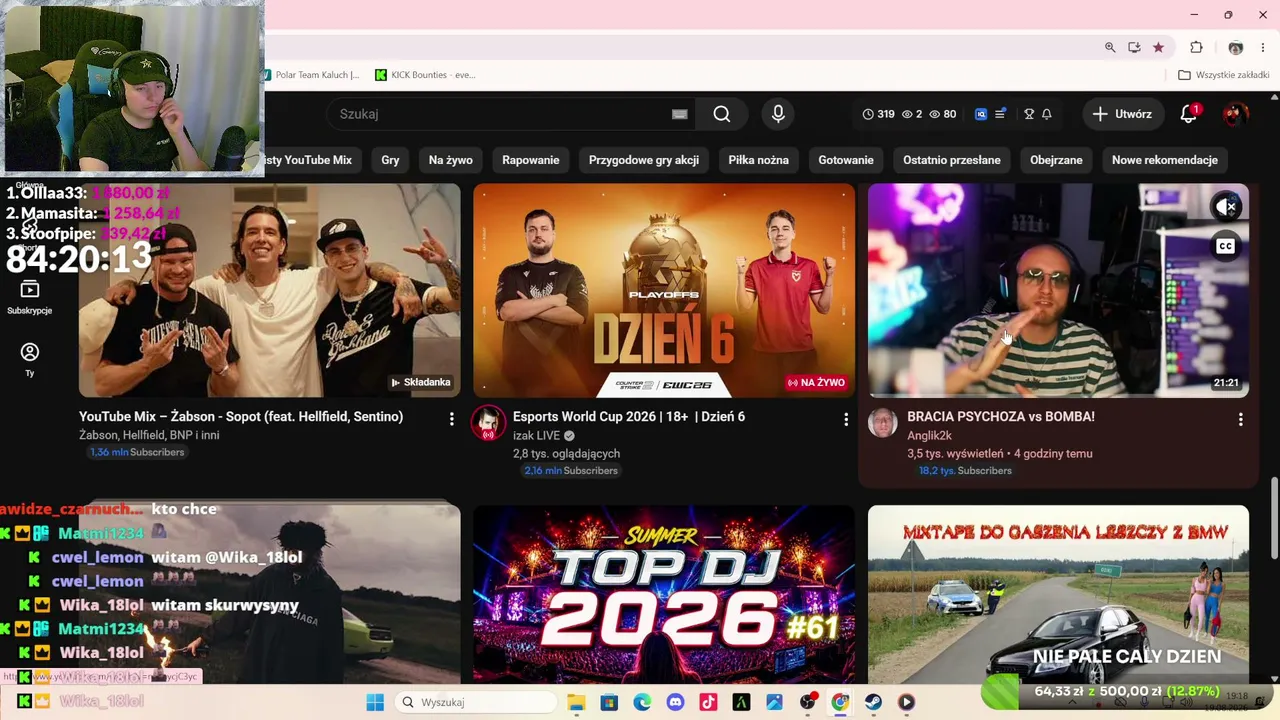1280x720 pixels.
Task: Visit the izak LIVE channel name link
Action: (x=536, y=436)
